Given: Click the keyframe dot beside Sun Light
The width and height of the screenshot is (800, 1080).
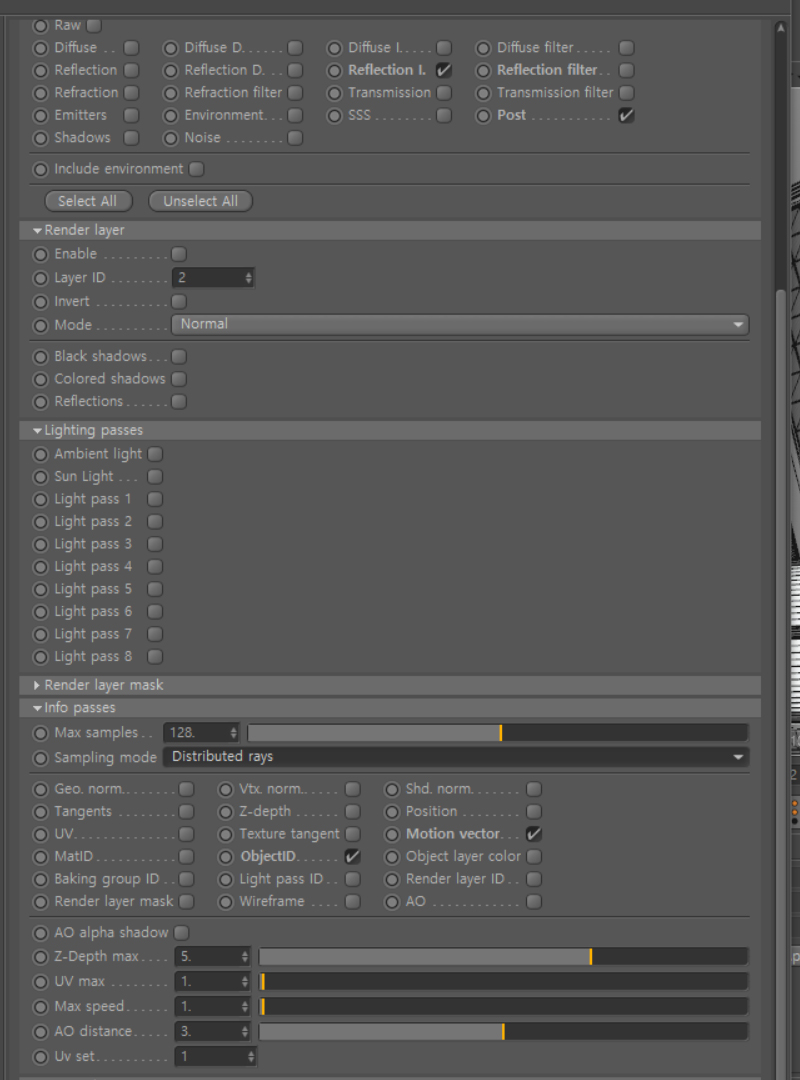Looking at the screenshot, I should (41, 477).
